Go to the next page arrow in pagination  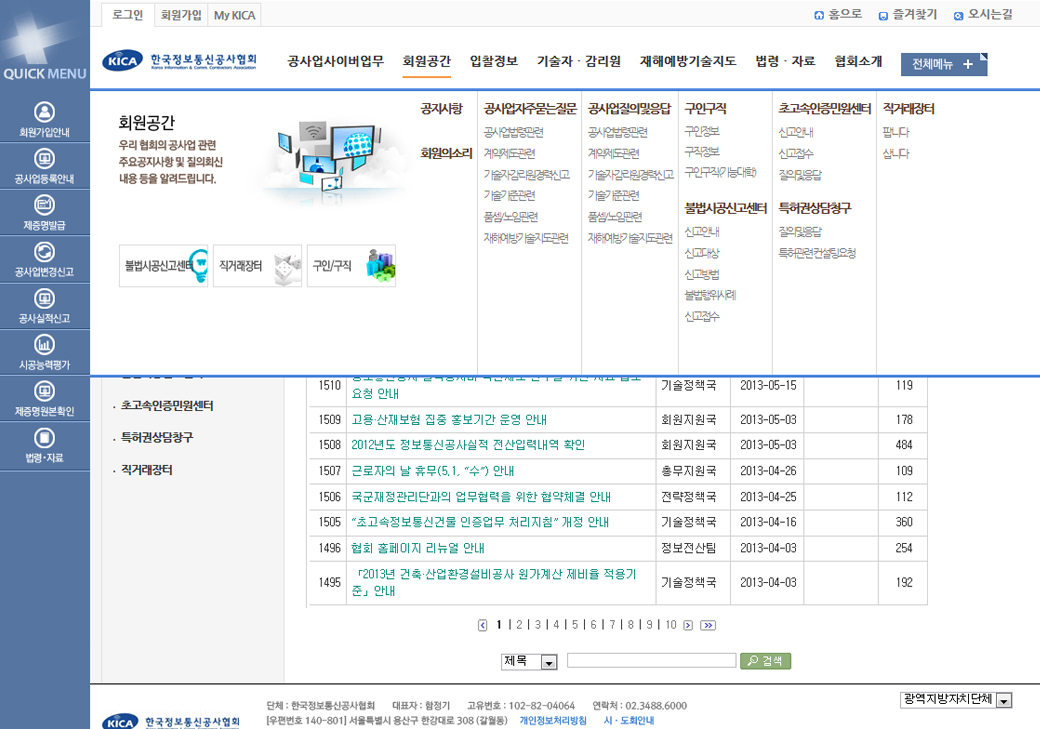[688, 626]
